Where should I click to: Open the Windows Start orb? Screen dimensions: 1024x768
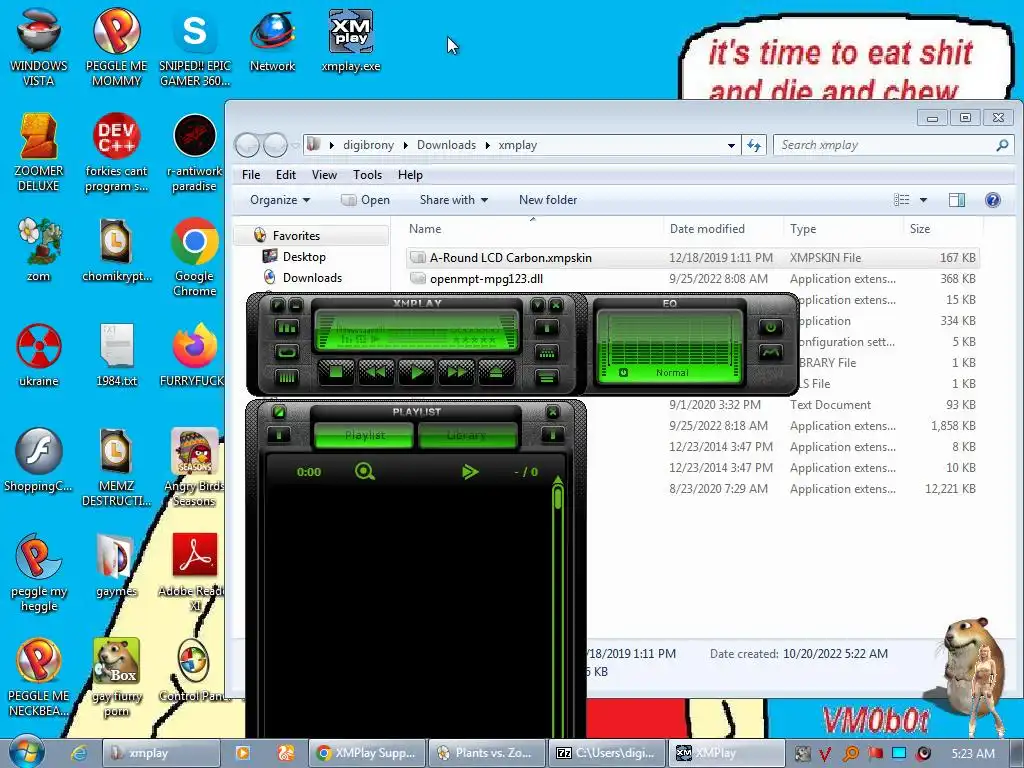pos(26,752)
